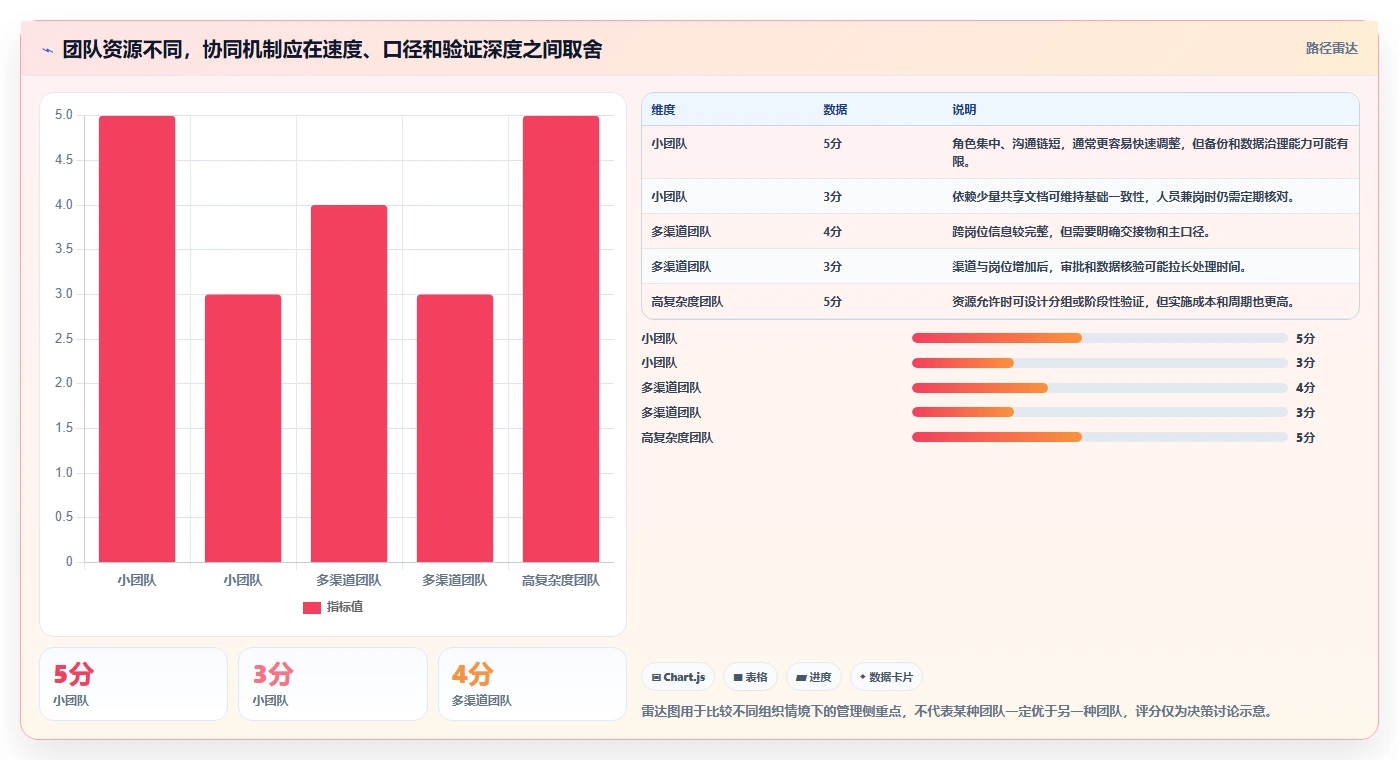
Task: Click the description starting 依赖少量共享文档
Action: pos(1123,197)
